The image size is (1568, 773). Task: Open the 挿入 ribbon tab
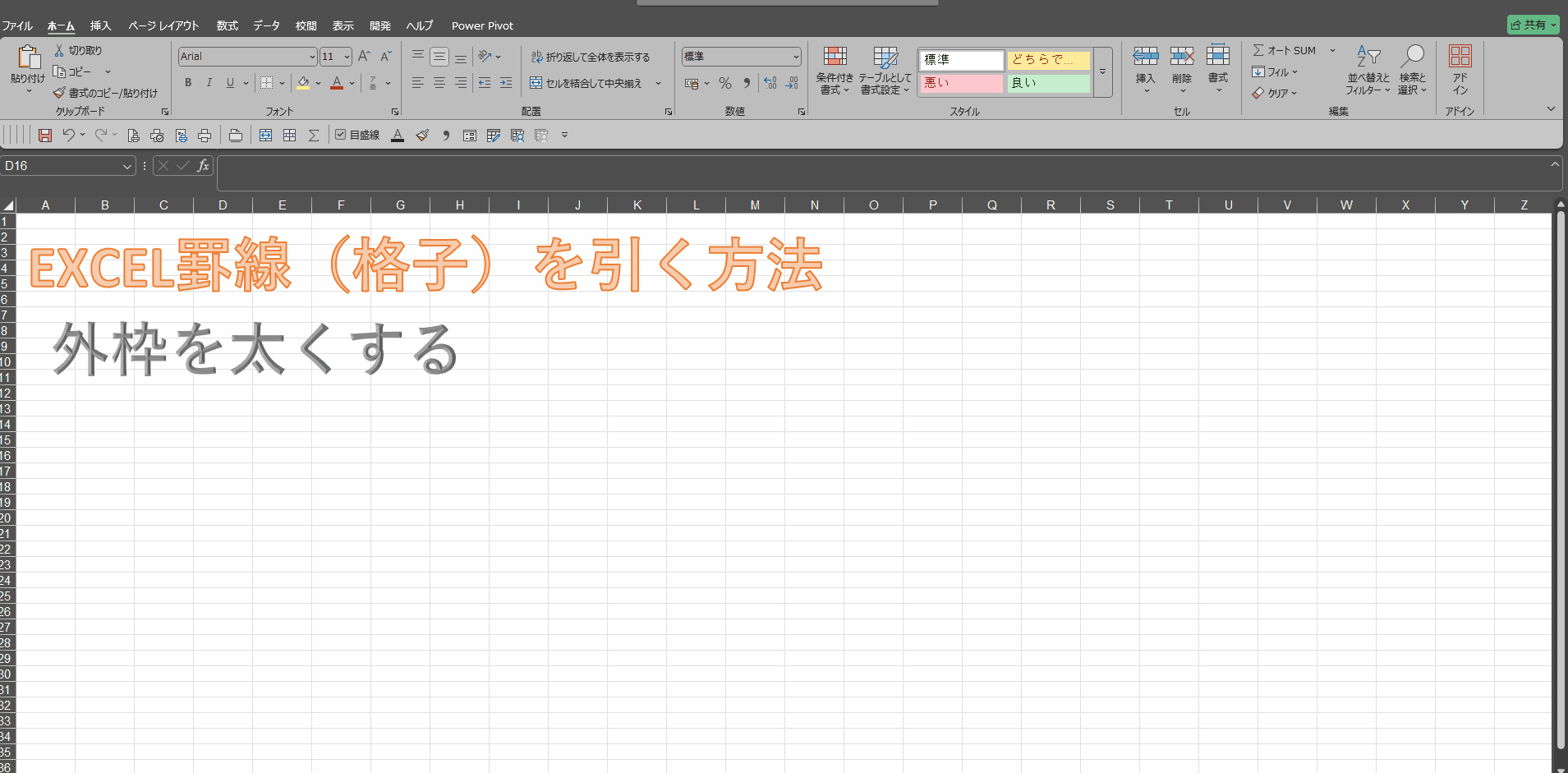click(100, 25)
